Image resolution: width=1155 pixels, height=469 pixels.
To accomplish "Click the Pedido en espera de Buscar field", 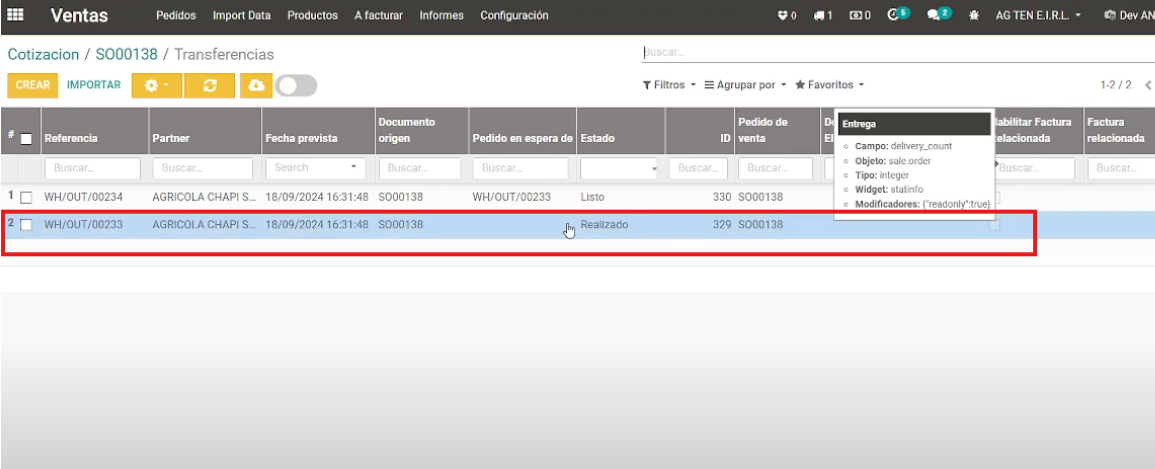I will pyautogui.click(x=520, y=168).
